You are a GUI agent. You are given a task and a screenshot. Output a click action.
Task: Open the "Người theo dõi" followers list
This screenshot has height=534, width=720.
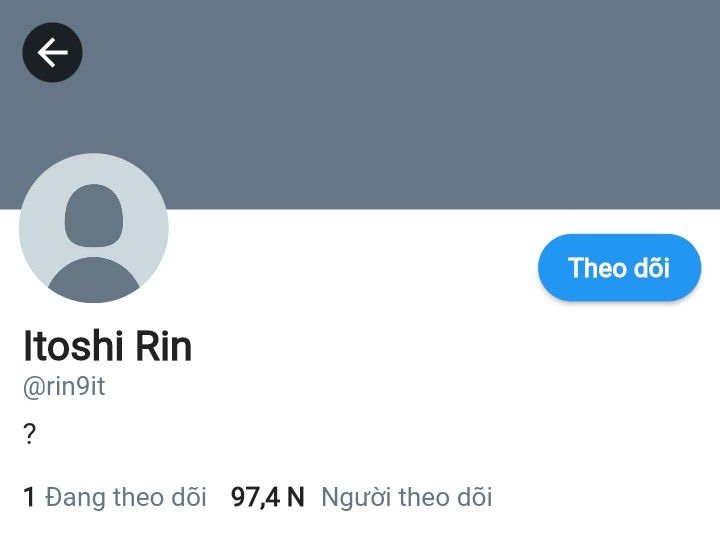tap(407, 497)
